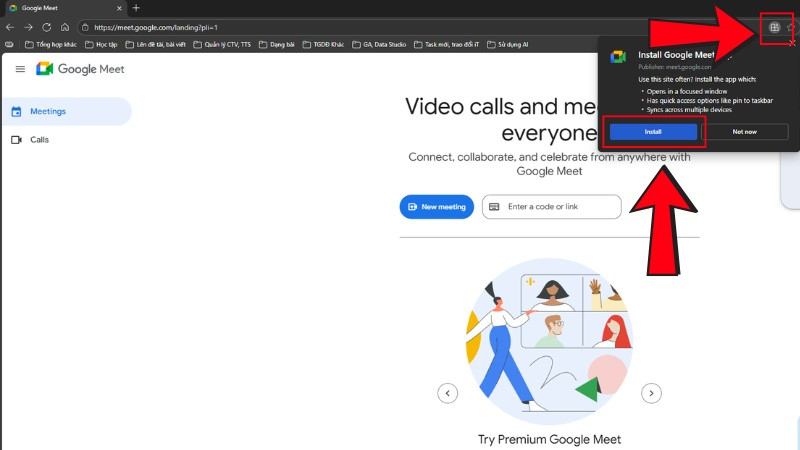Expand the Học tập bookmark folder
800x450 pixels.
pos(102,44)
